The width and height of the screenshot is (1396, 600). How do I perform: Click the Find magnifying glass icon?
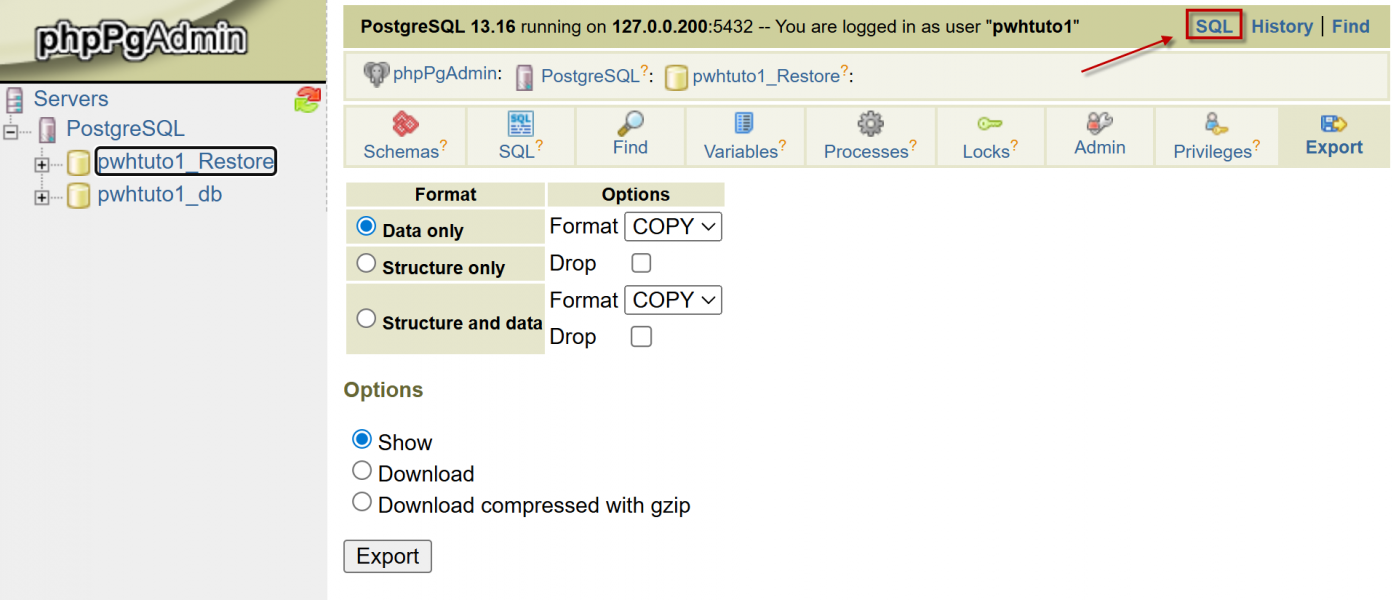click(630, 124)
